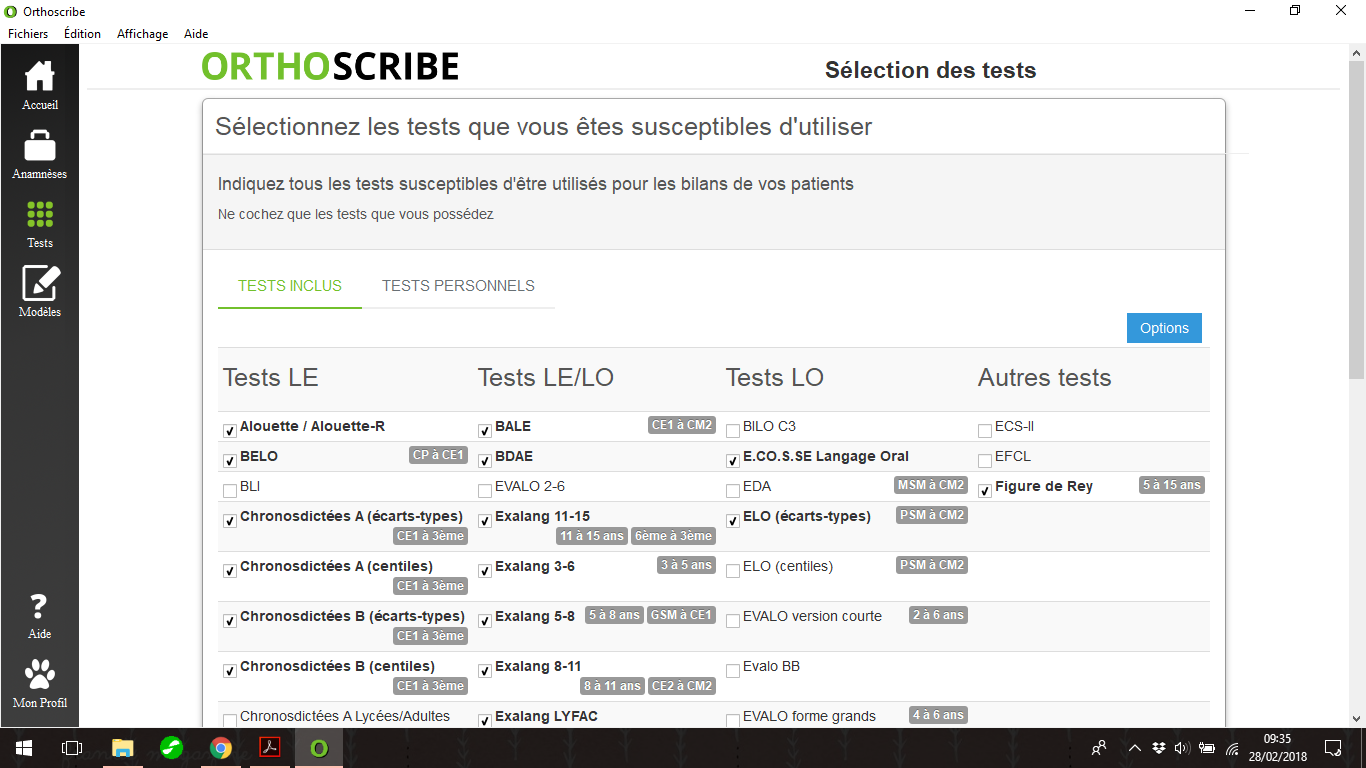Open the Affichage menu
Image resolution: width=1366 pixels, height=768 pixels.
(x=143, y=34)
